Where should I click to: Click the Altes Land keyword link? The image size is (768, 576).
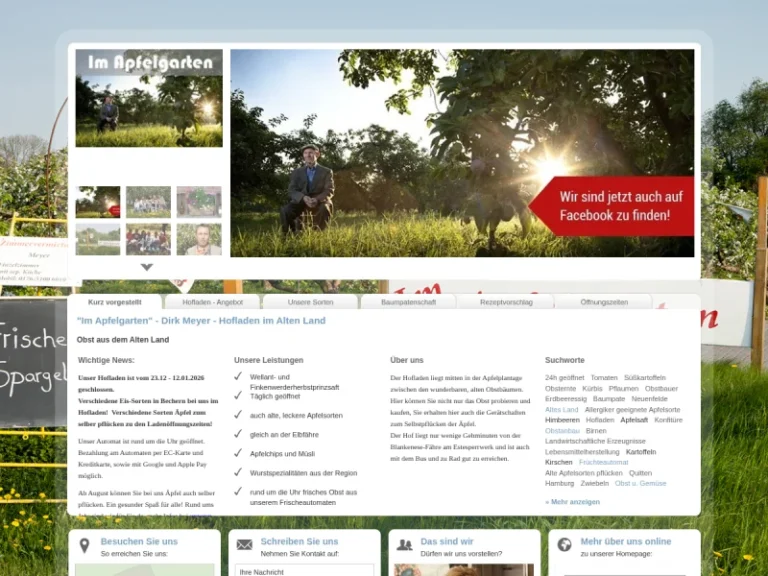(x=561, y=409)
